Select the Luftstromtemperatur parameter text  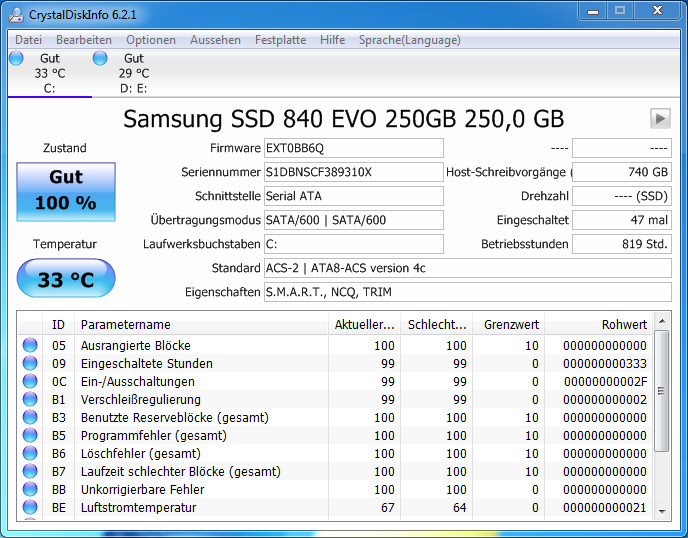(138, 508)
